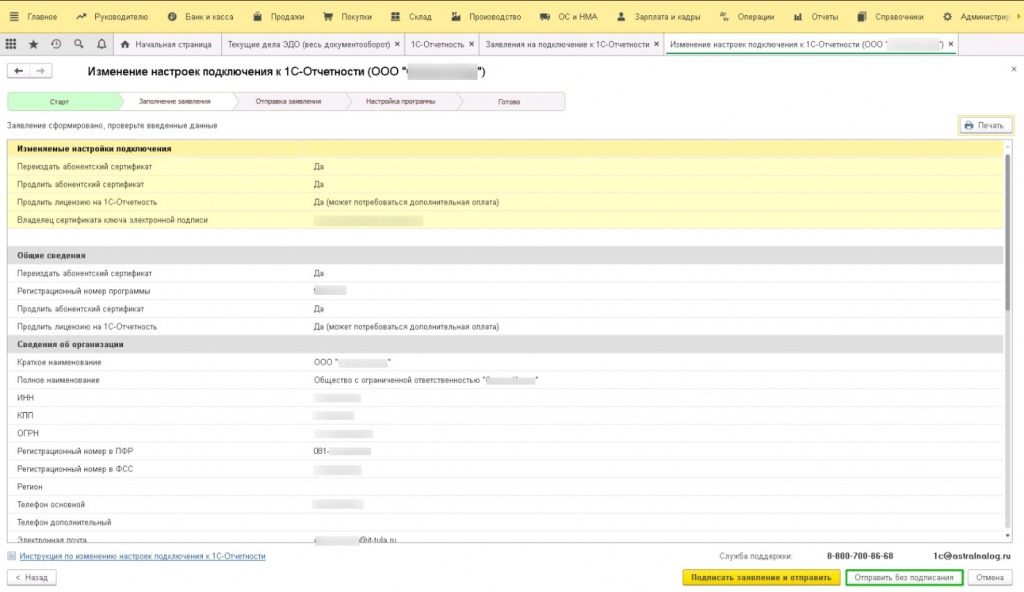Open Склад section

click(411, 16)
